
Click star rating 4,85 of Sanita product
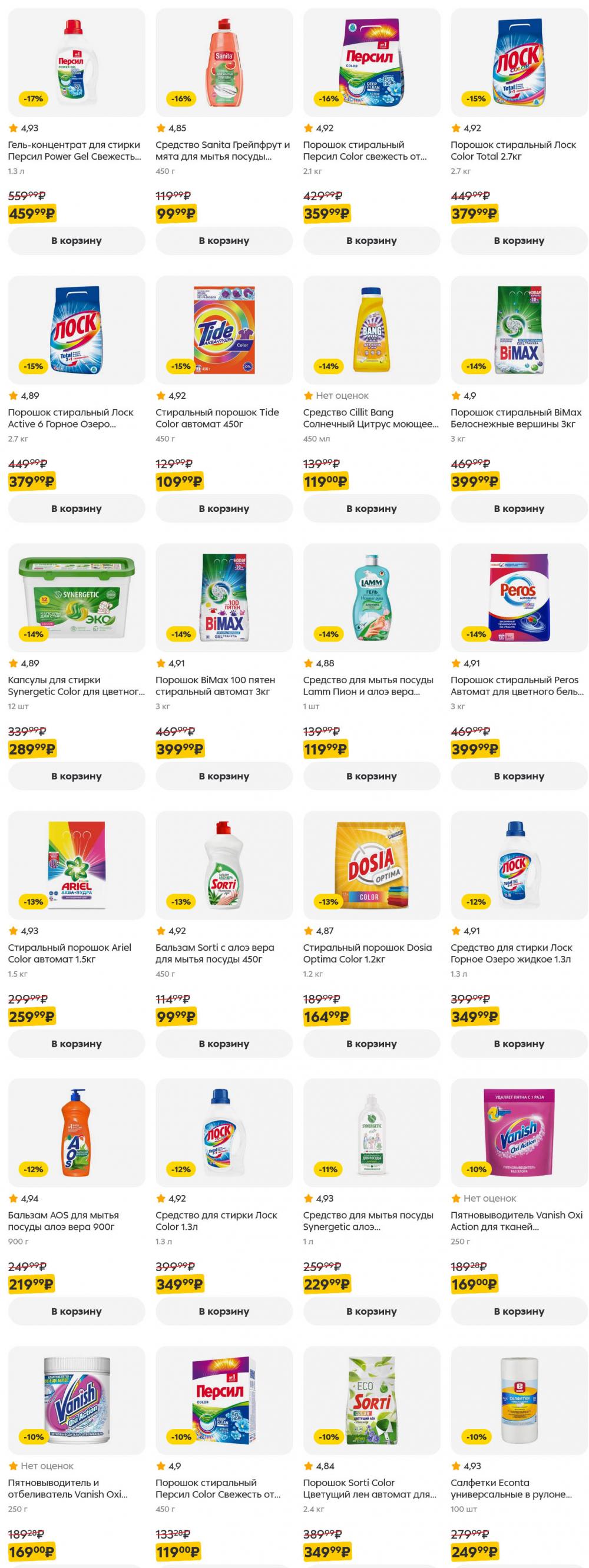pos(171,128)
